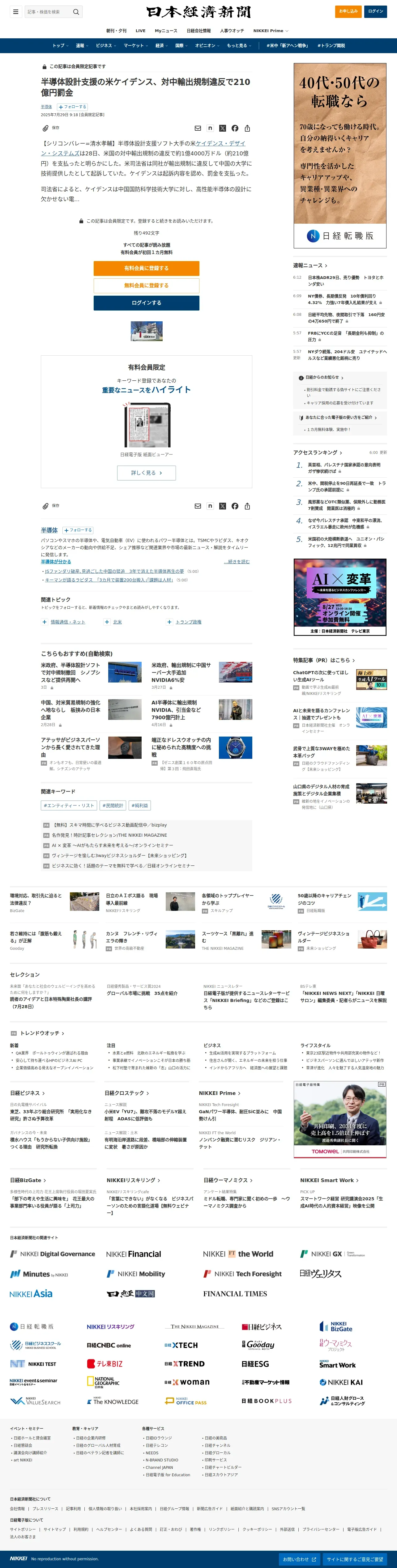Screen dimensions: 397x1568
Task: Open share sheet icon above the article body
Action: (x=247, y=129)
